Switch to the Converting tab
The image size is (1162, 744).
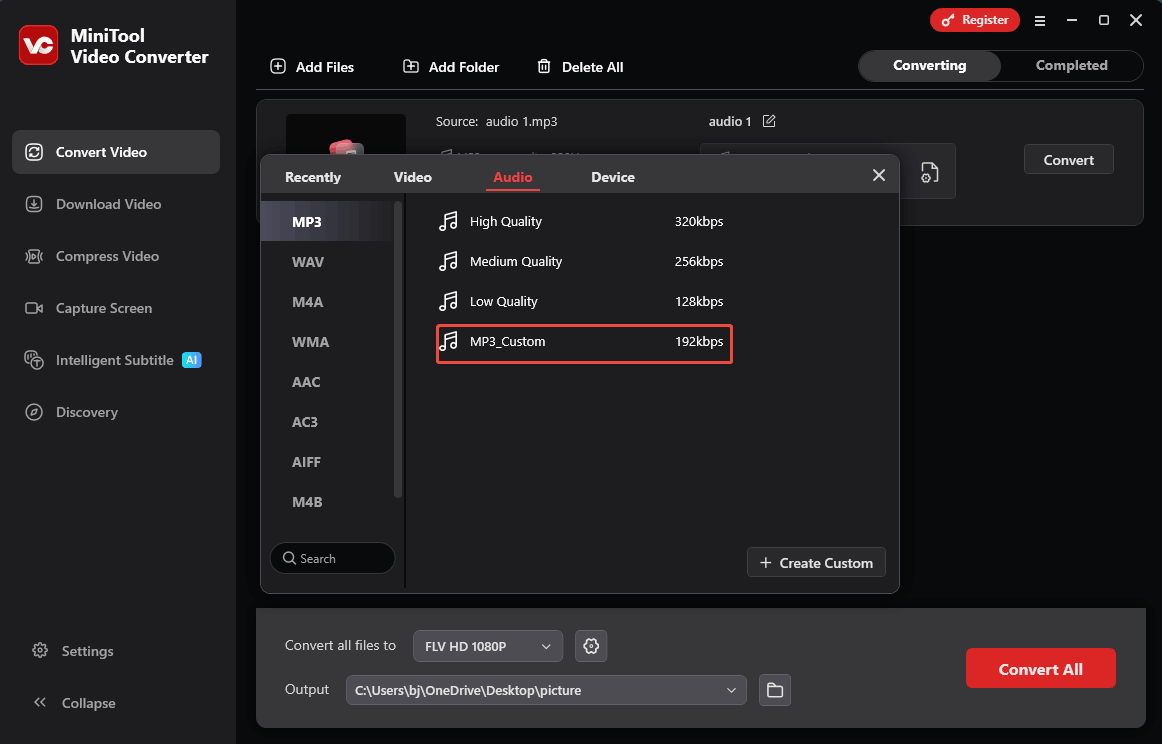pos(929,65)
